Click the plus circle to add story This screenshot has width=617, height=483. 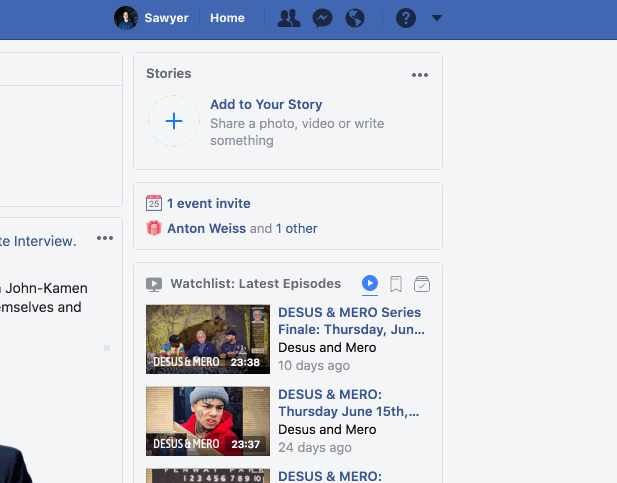tap(174, 121)
